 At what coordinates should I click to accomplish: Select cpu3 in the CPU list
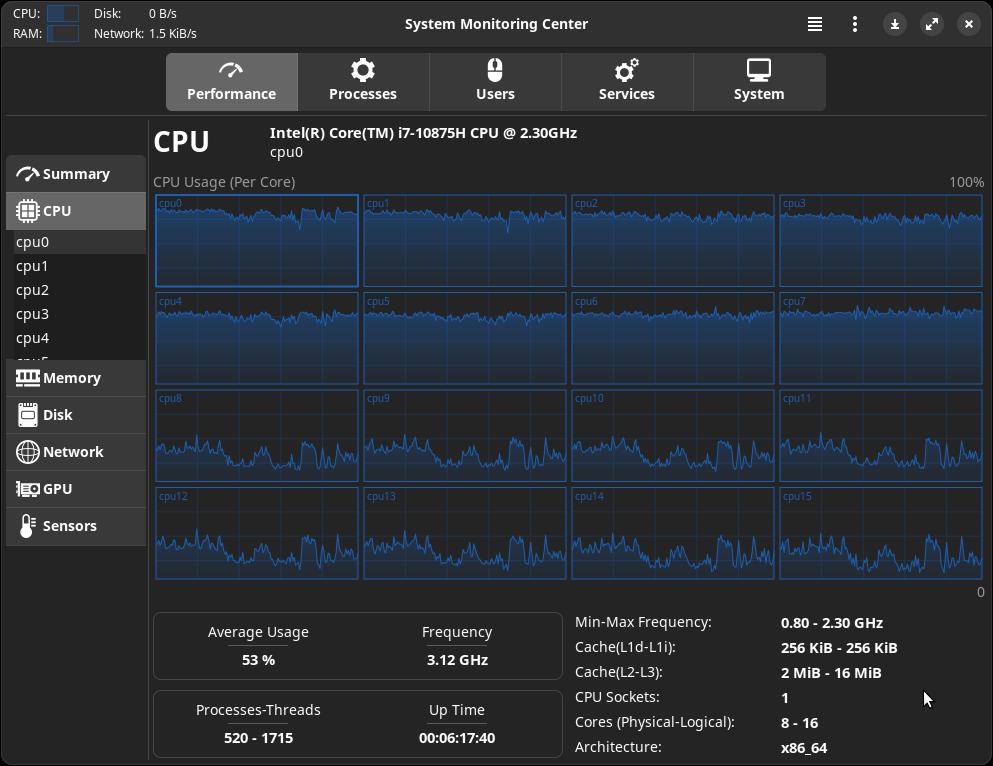click(32, 314)
